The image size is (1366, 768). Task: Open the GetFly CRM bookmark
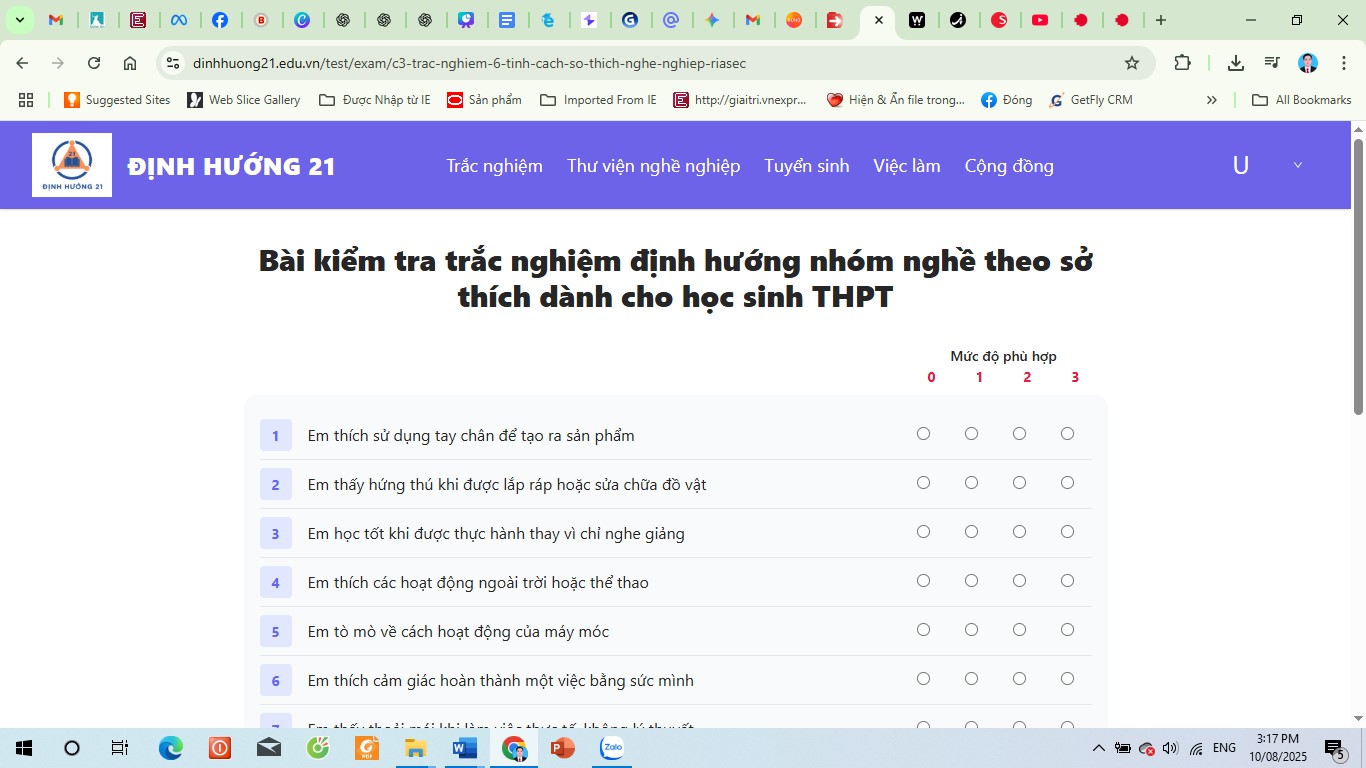tap(1091, 100)
